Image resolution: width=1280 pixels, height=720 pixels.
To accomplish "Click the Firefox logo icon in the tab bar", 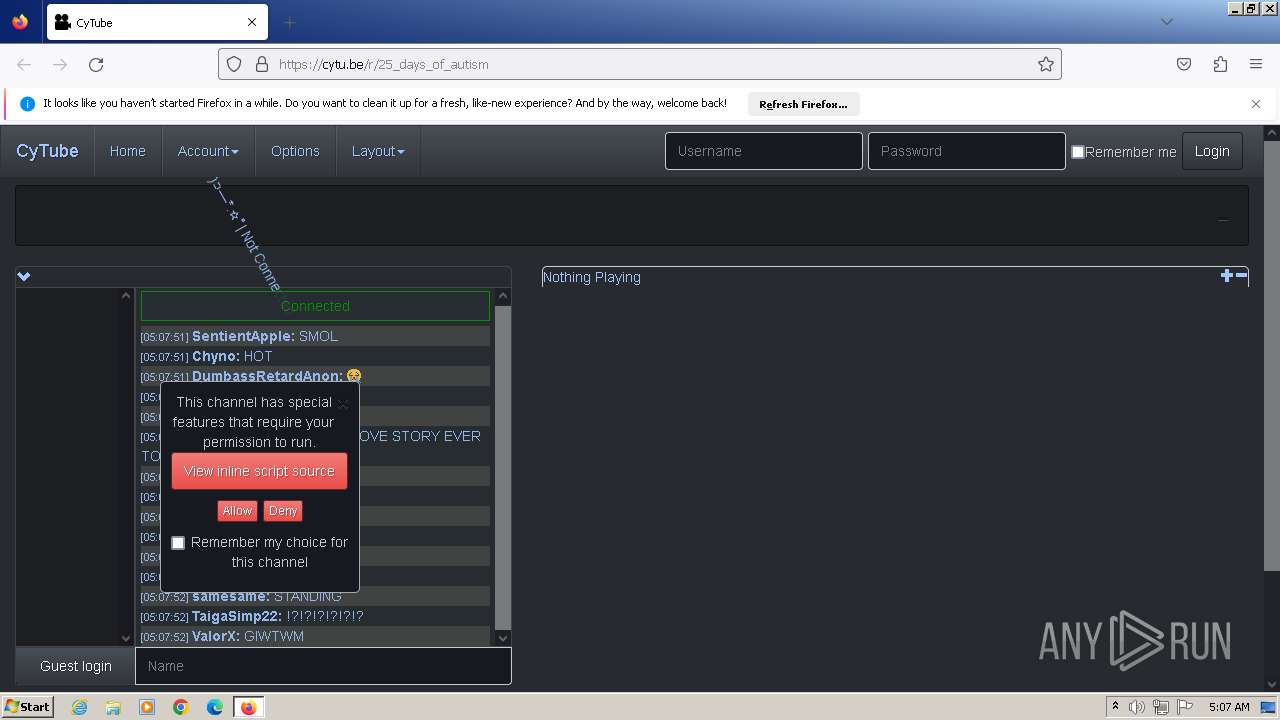I will 20,22.
